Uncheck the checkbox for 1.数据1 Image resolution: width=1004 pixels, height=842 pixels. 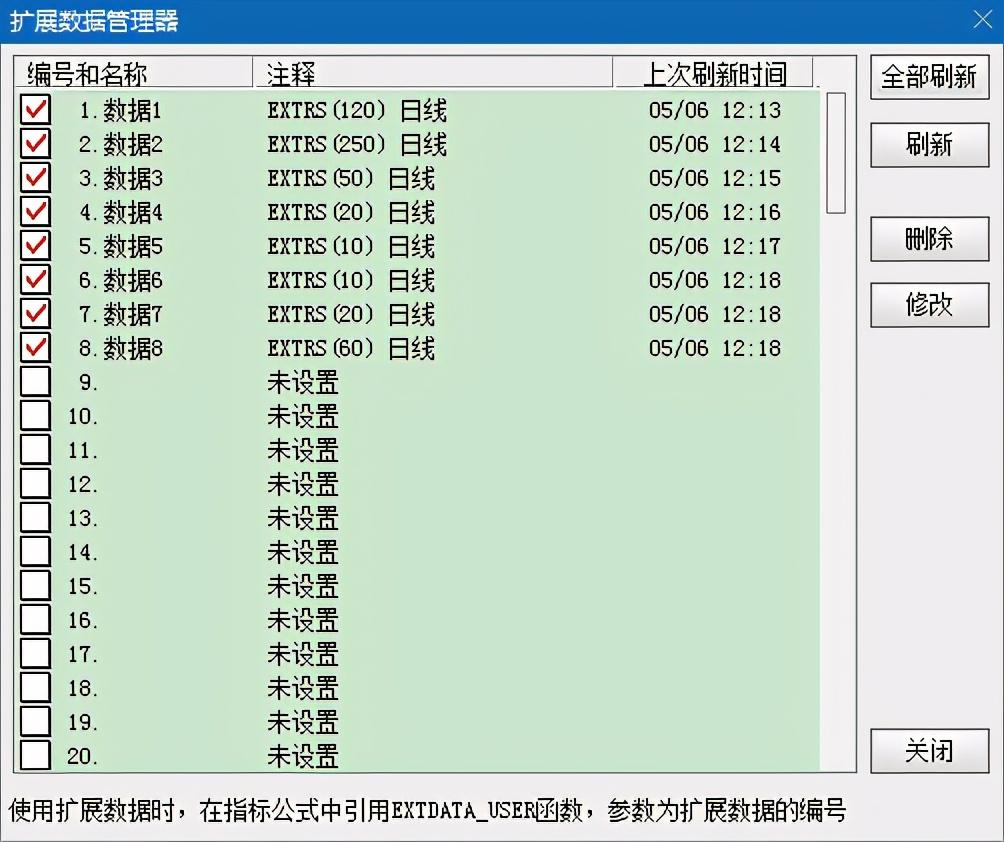pos(35,109)
